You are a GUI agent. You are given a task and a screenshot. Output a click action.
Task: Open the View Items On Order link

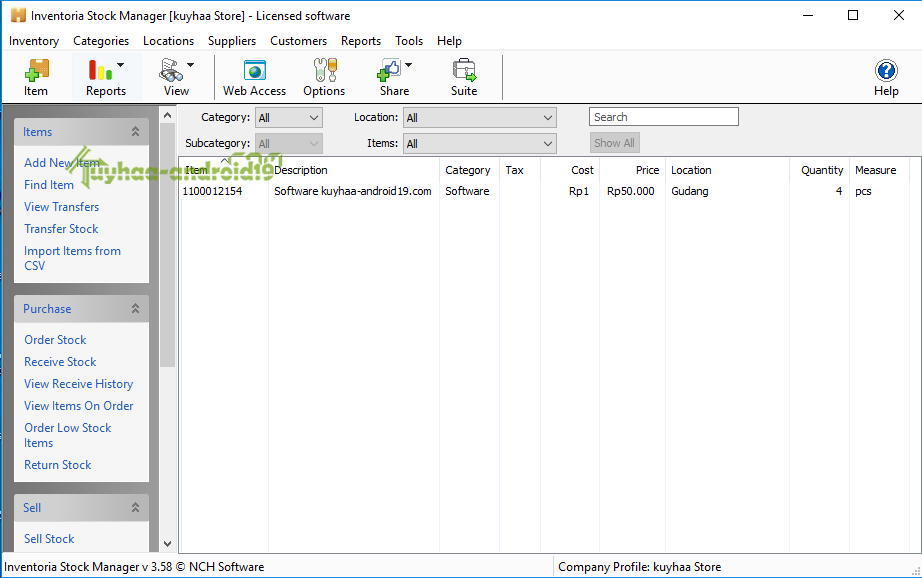pos(79,406)
